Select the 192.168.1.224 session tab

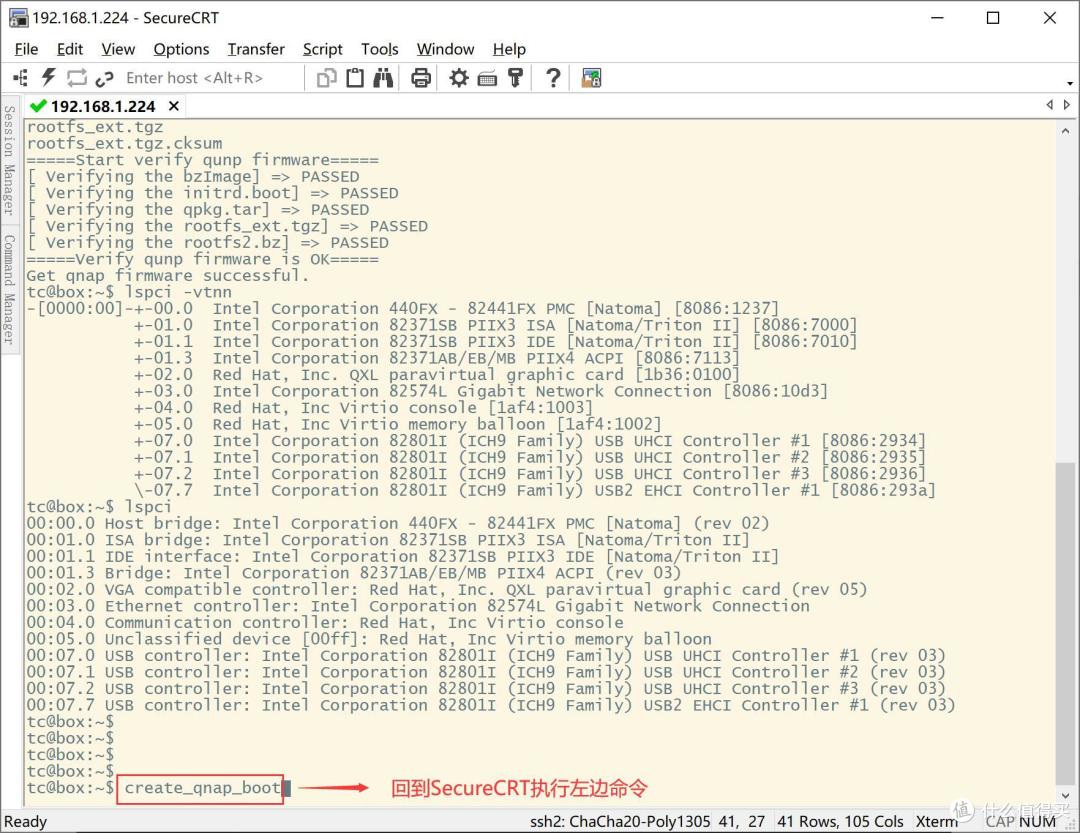tap(102, 106)
